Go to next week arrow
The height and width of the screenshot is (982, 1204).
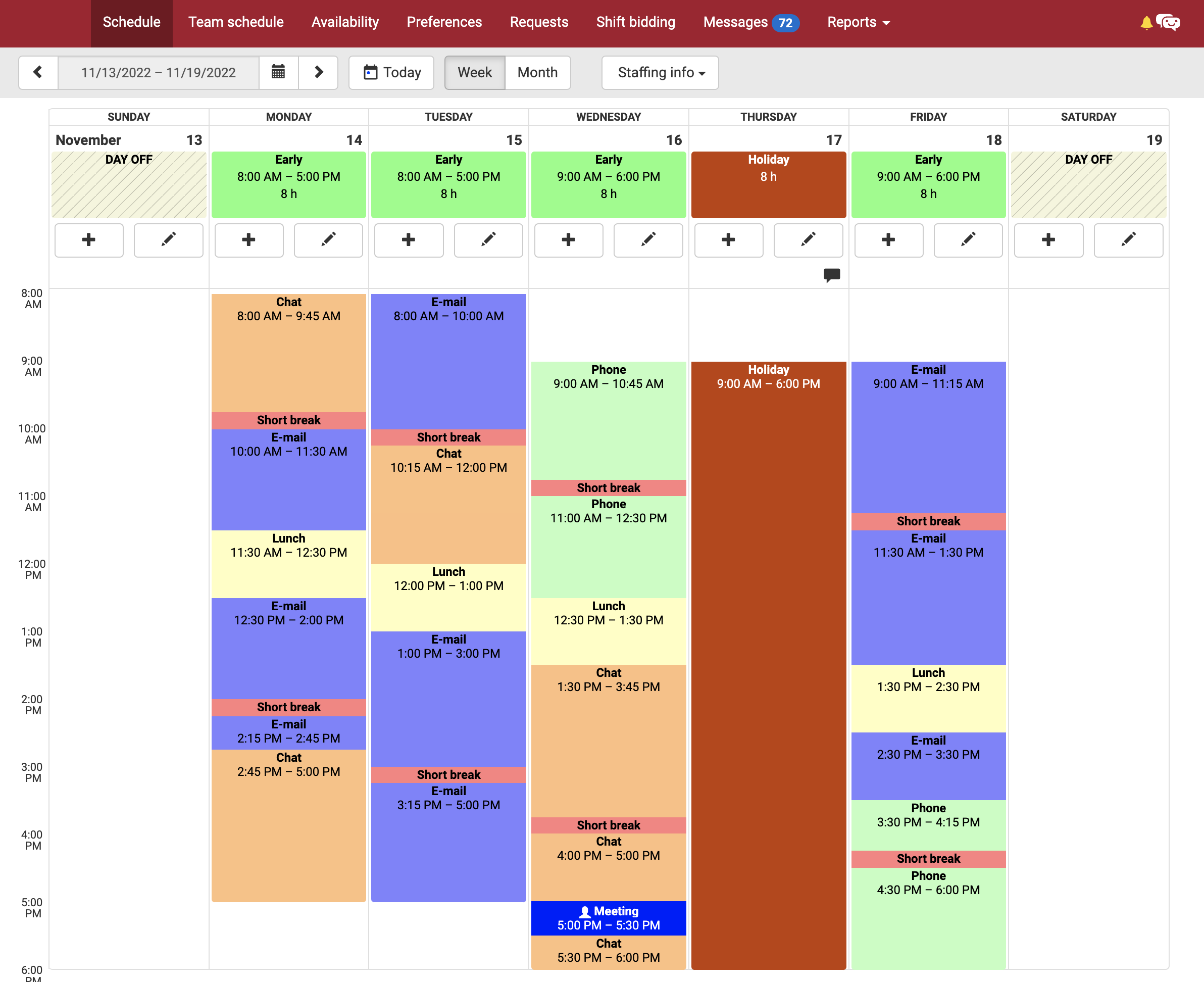[x=318, y=72]
